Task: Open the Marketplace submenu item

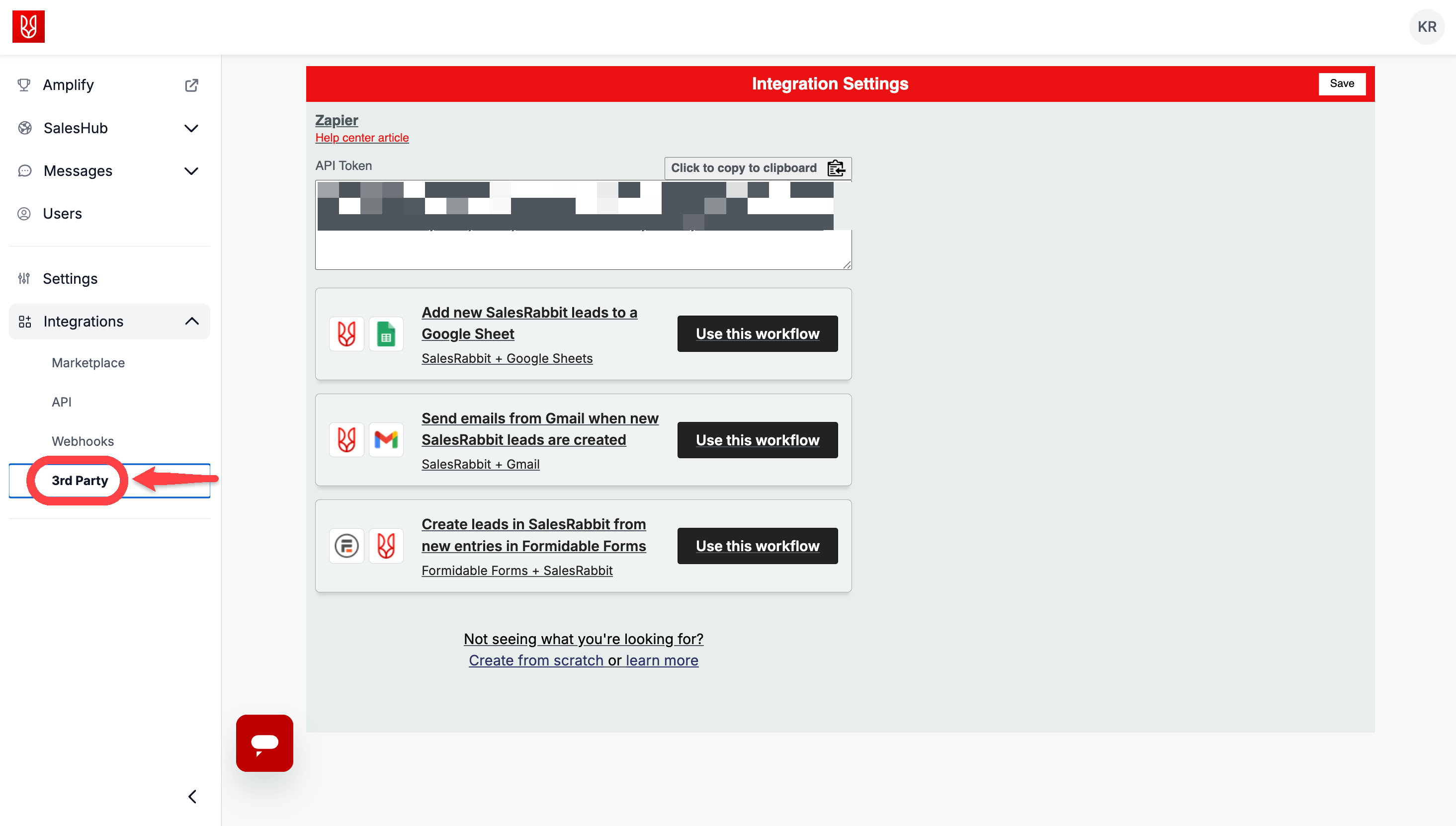Action: point(88,362)
